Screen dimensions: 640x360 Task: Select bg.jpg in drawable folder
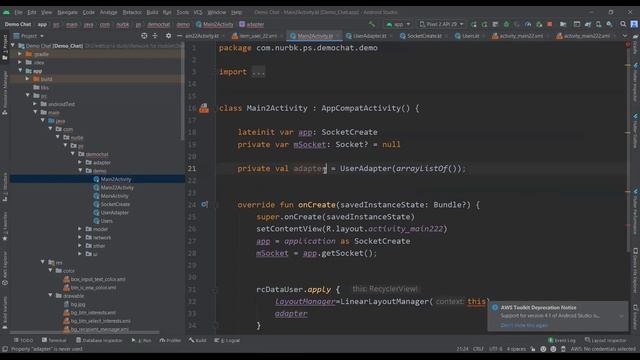point(78,304)
